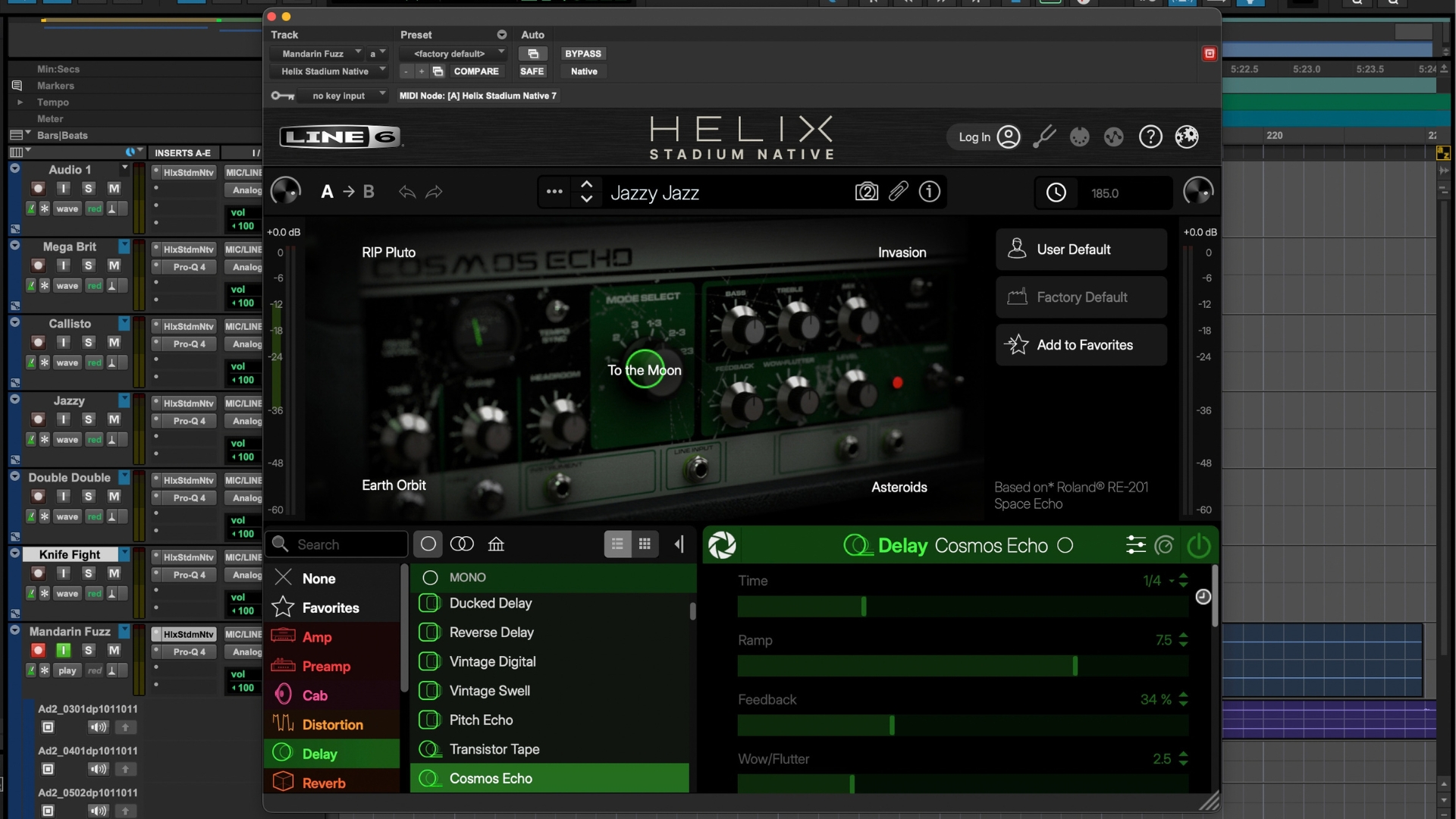1456x819 pixels.
Task: Click the undo arrow in Helix
Action: pyautogui.click(x=407, y=192)
